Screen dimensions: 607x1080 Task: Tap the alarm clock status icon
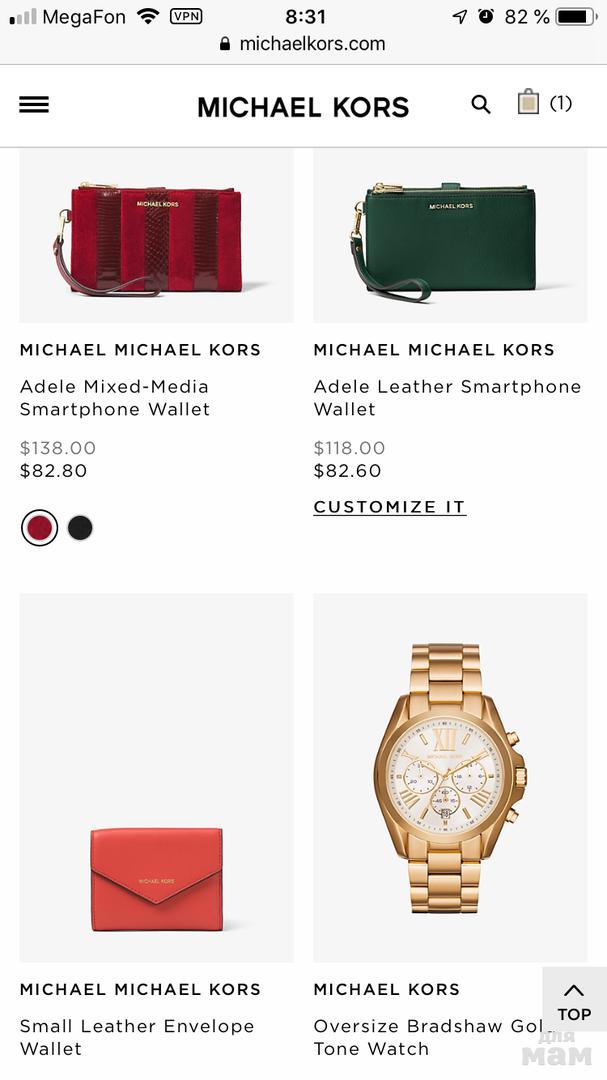[486, 17]
